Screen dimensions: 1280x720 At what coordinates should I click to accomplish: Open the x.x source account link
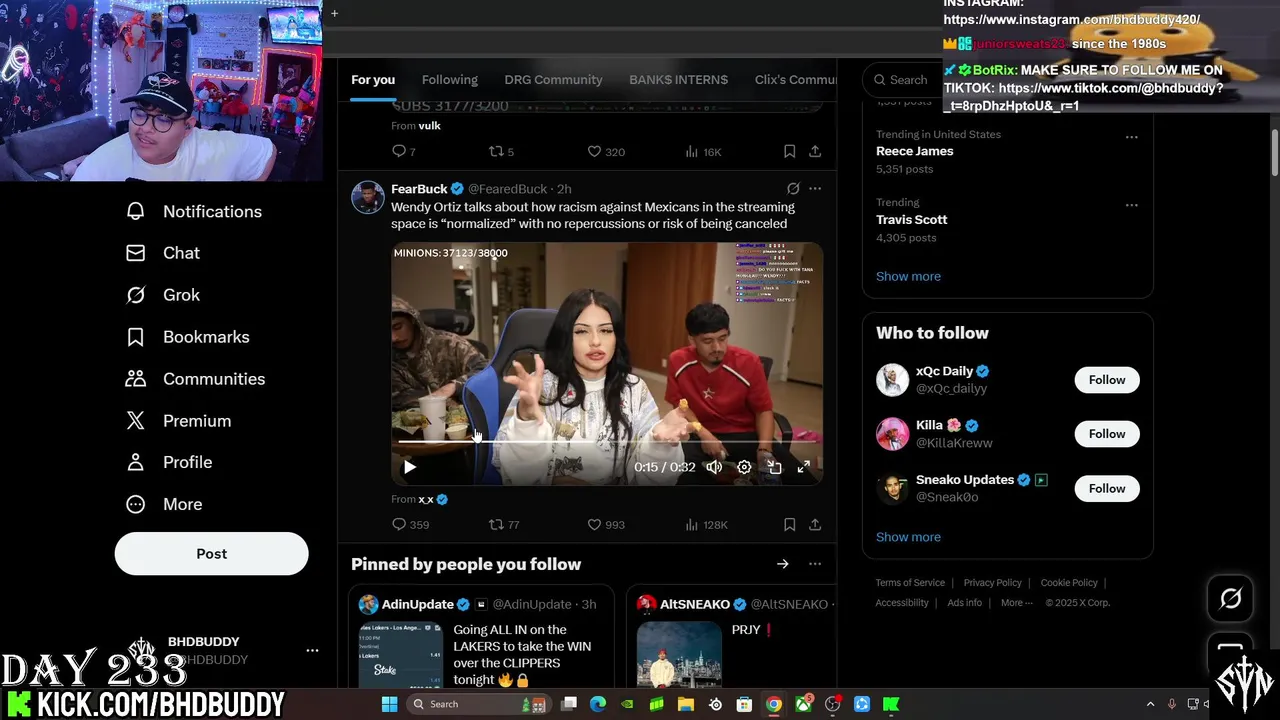pos(426,499)
